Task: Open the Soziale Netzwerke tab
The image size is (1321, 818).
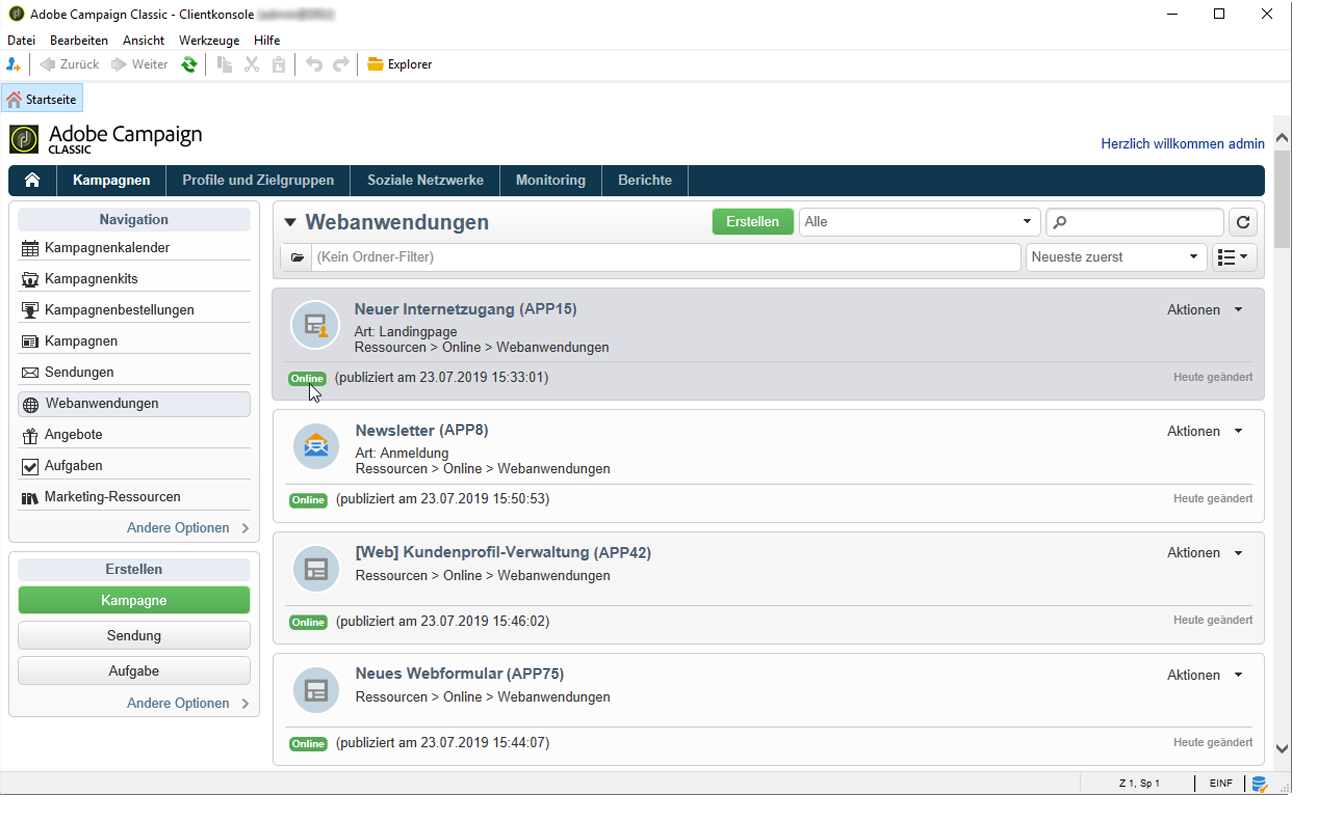Action: click(425, 181)
